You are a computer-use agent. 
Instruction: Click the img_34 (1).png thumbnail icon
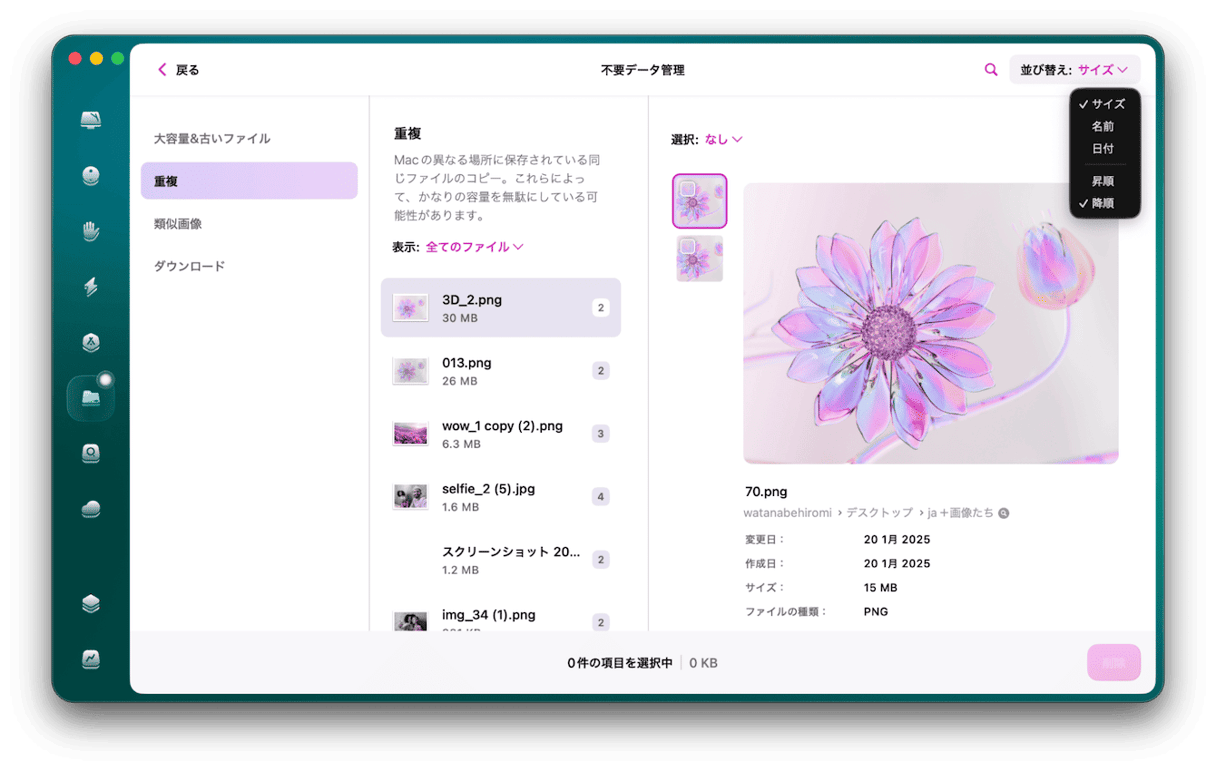pos(410,622)
